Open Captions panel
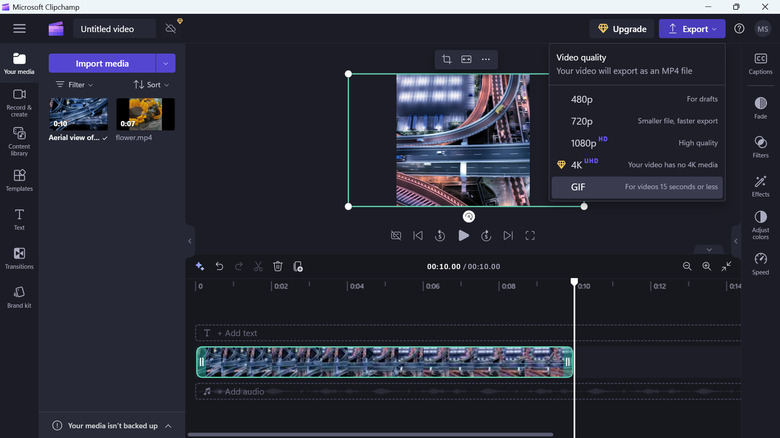 [761, 64]
